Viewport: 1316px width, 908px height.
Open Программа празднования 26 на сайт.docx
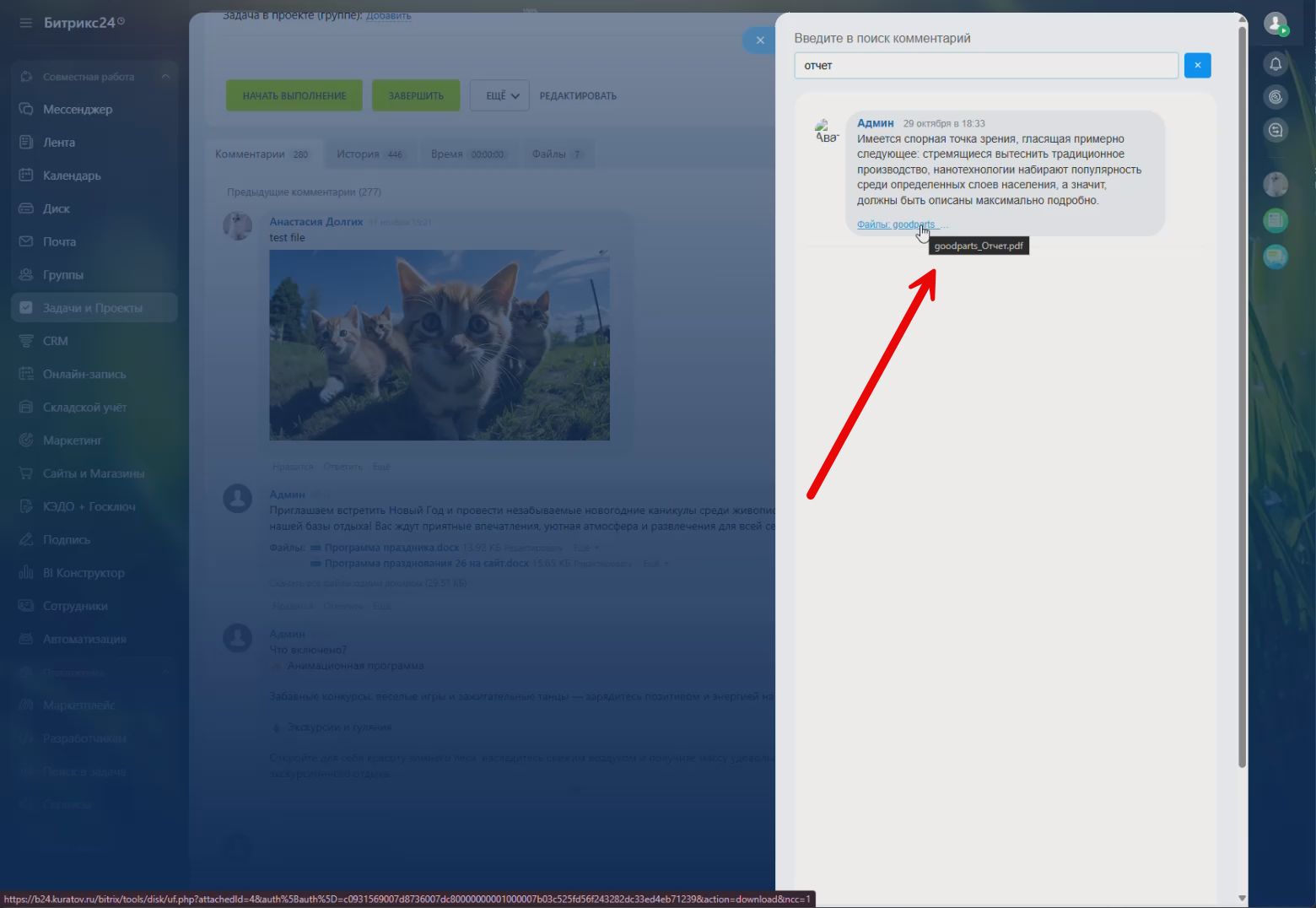427,564
